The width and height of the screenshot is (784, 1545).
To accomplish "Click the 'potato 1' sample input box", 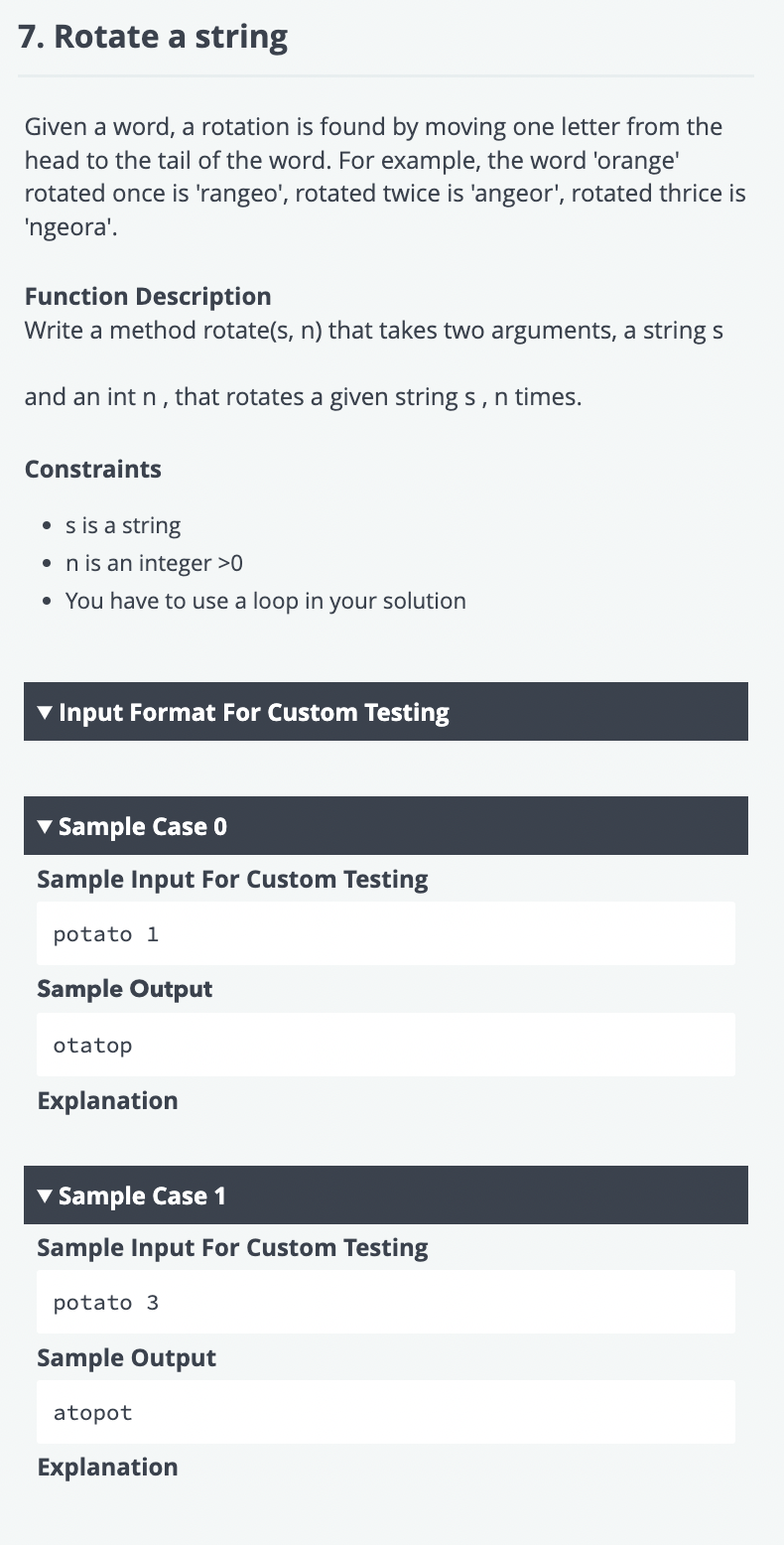I will click(385, 933).
